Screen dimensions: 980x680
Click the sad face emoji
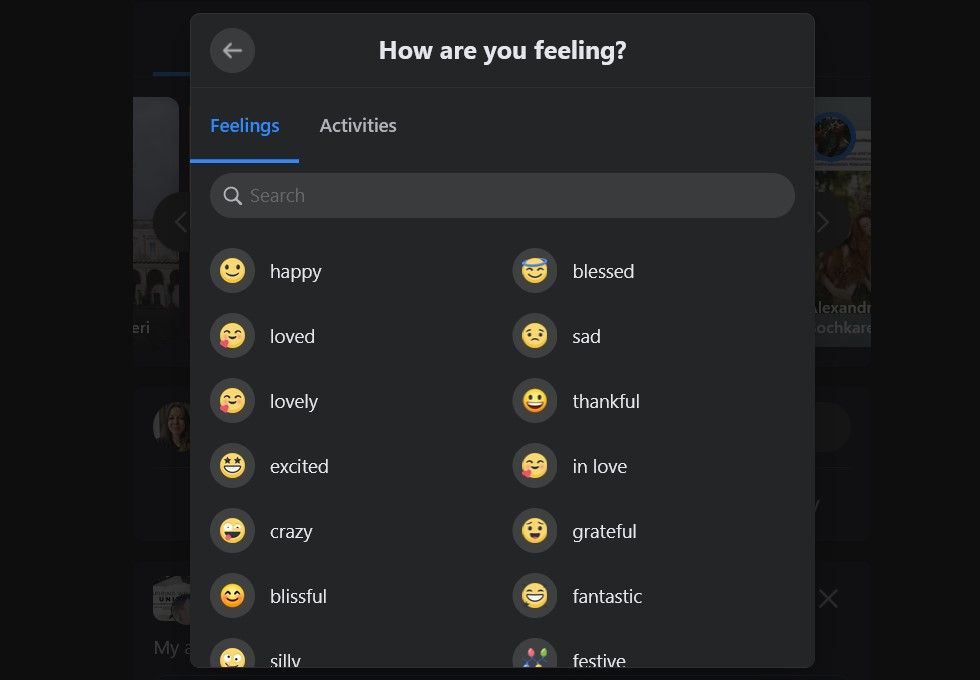tap(535, 336)
